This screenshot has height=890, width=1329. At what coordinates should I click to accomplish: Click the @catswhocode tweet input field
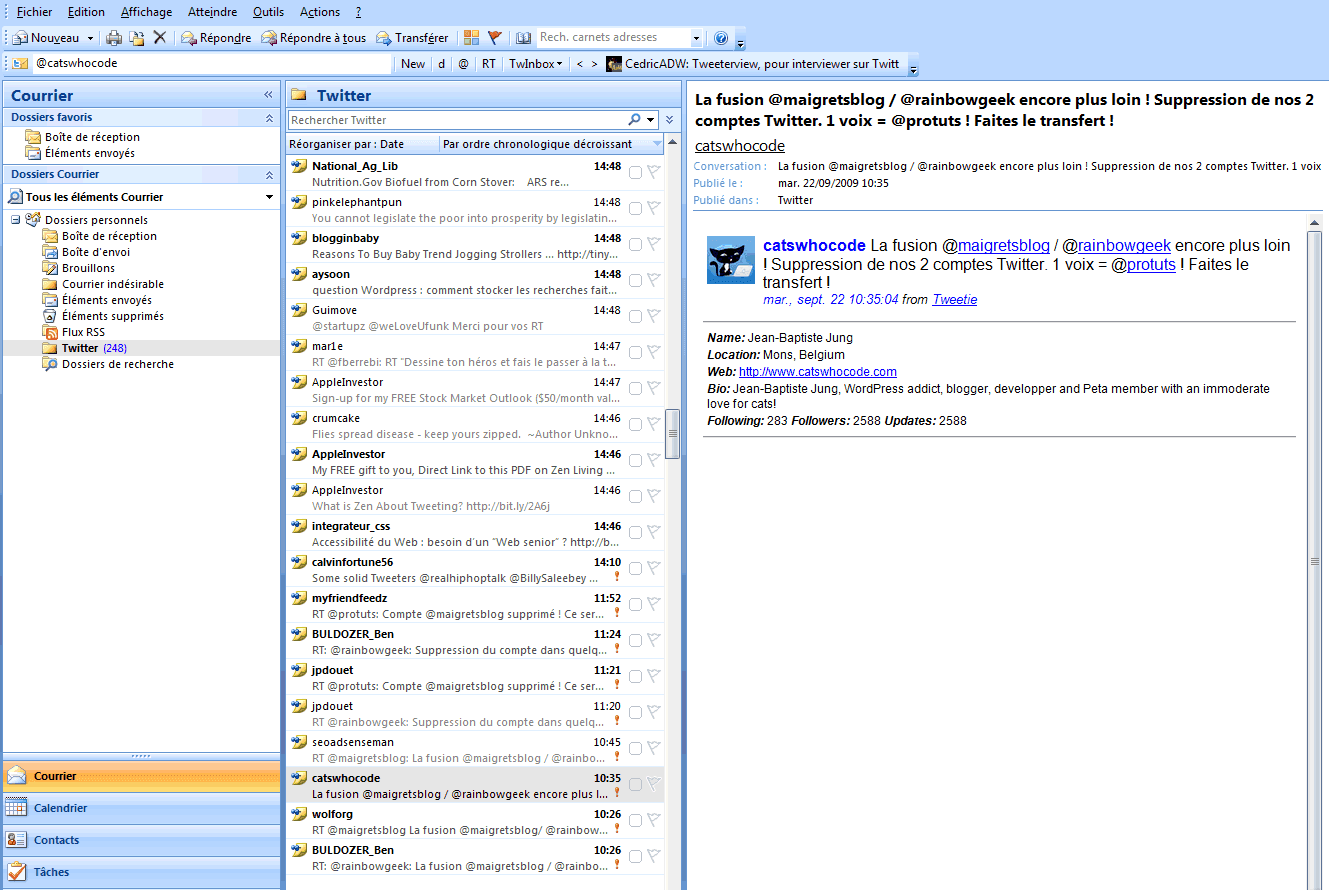tap(212, 63)
